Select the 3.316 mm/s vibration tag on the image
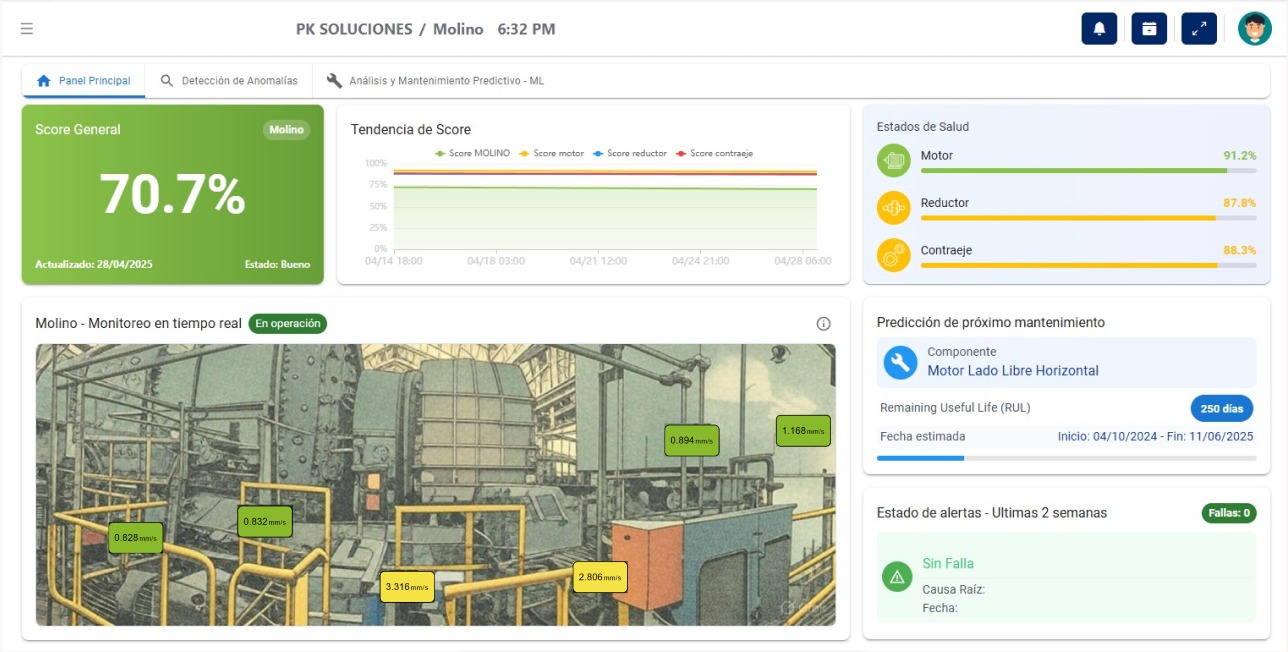Image resolution: width=1288 pixels, height=652 pixels. tap(407, 587)
